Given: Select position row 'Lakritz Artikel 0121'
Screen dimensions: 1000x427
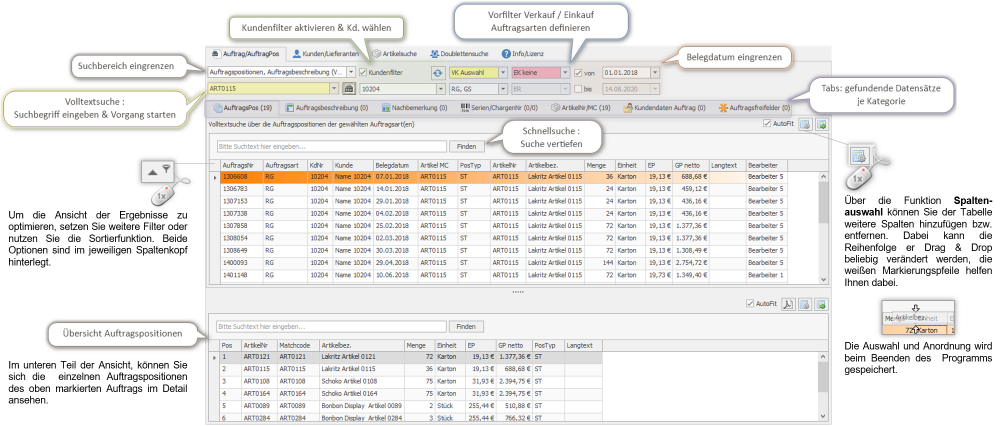Looking at the screenshot, I should pos(411,357).
